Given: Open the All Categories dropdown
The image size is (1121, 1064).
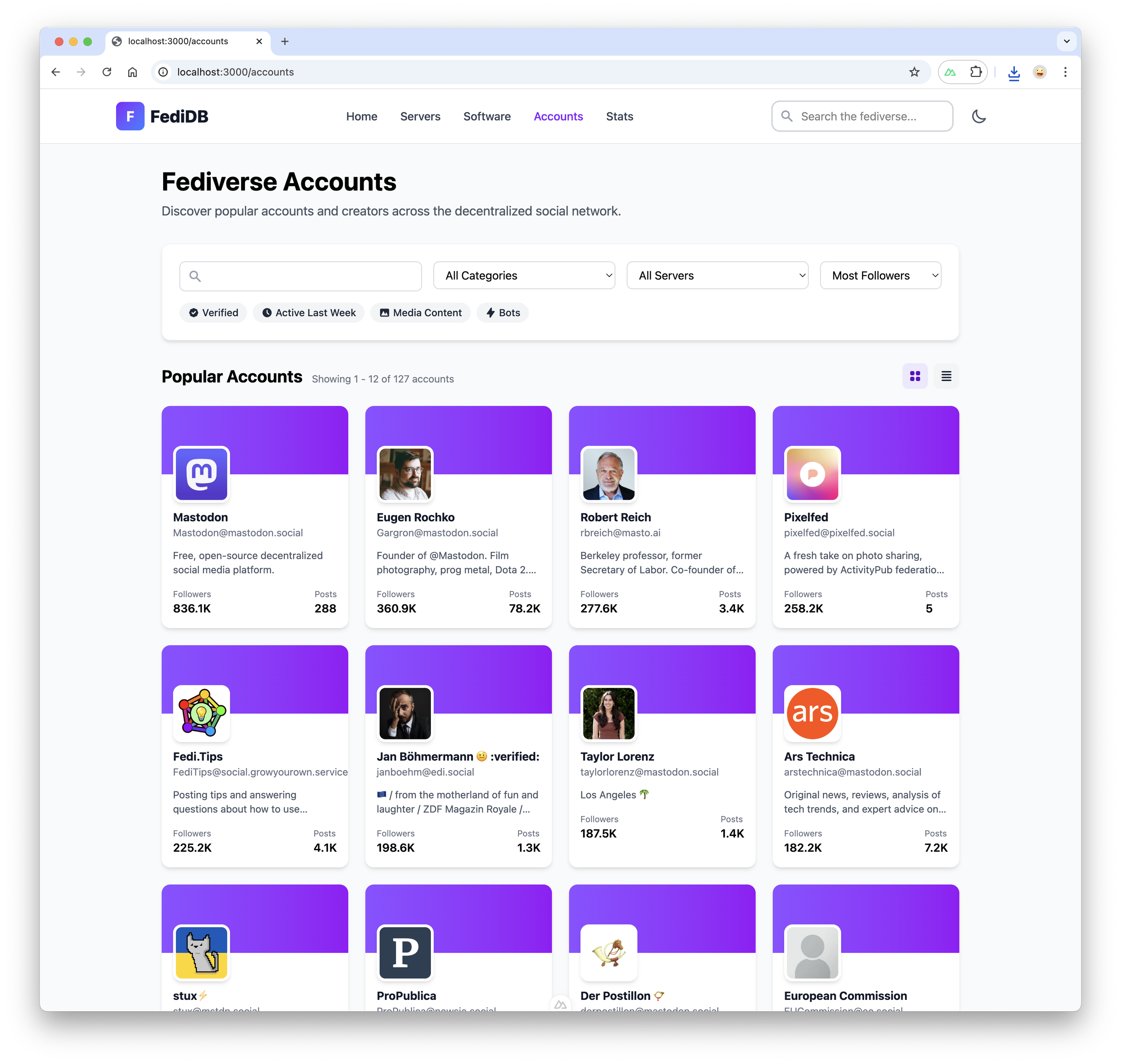Looking at the screenshot, I should click(524, 276).
